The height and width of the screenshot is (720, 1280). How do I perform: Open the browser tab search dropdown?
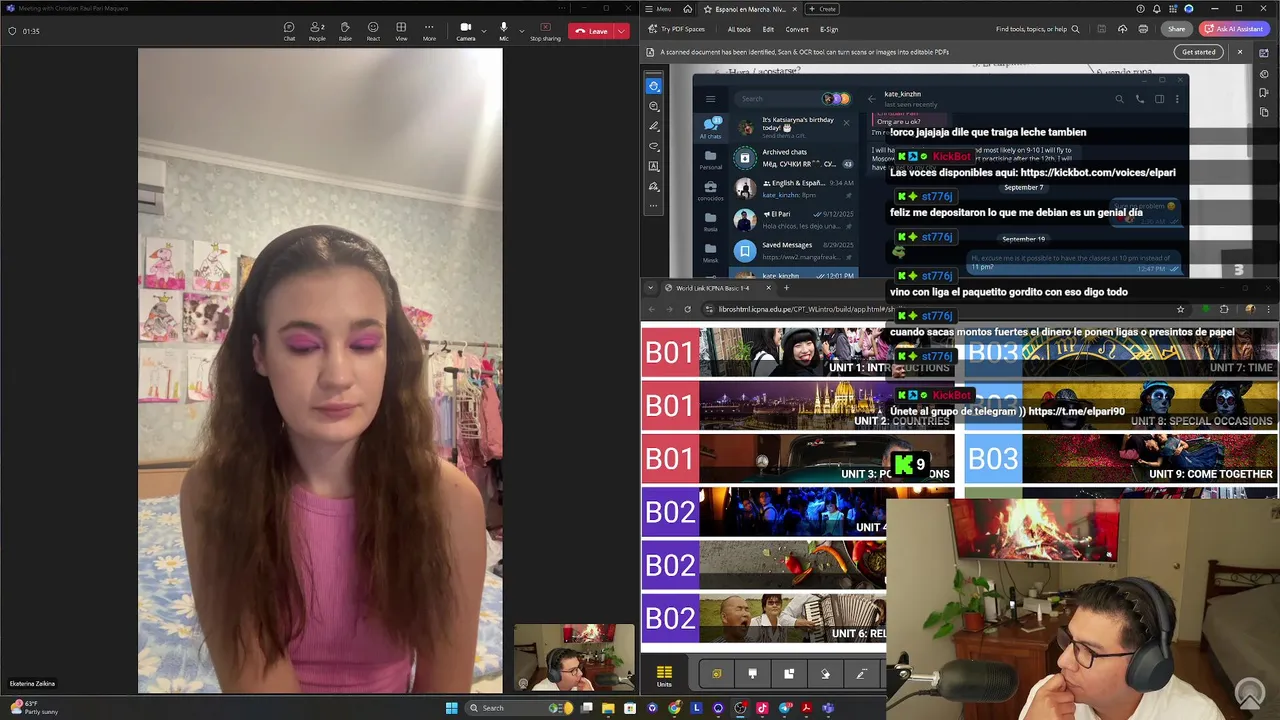(650, 288)
